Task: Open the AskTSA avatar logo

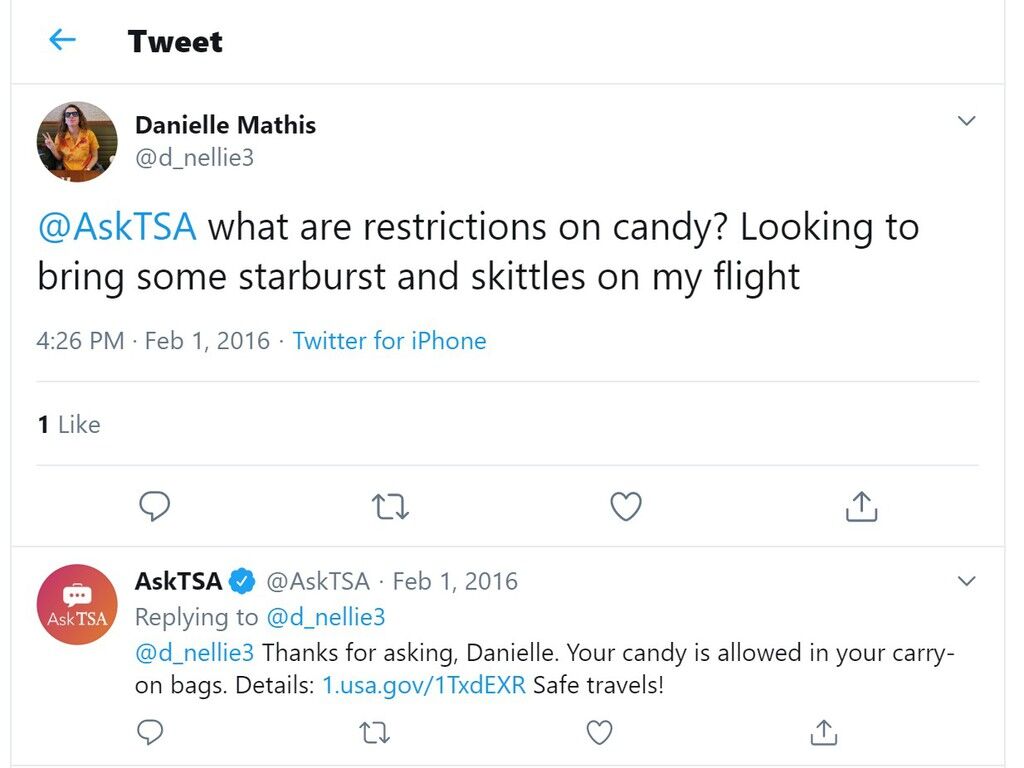Action: (x=77, y=605)
